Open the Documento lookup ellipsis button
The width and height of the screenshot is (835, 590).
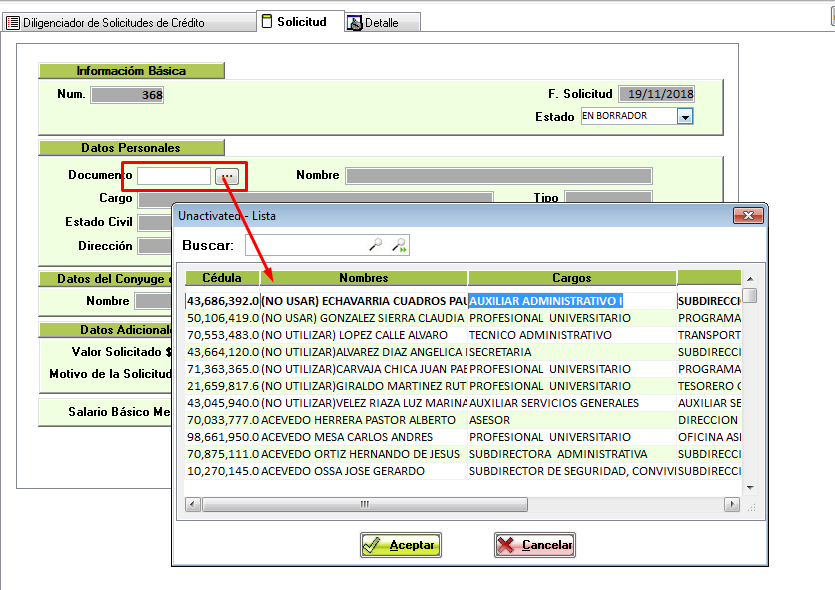click(228, 176)
